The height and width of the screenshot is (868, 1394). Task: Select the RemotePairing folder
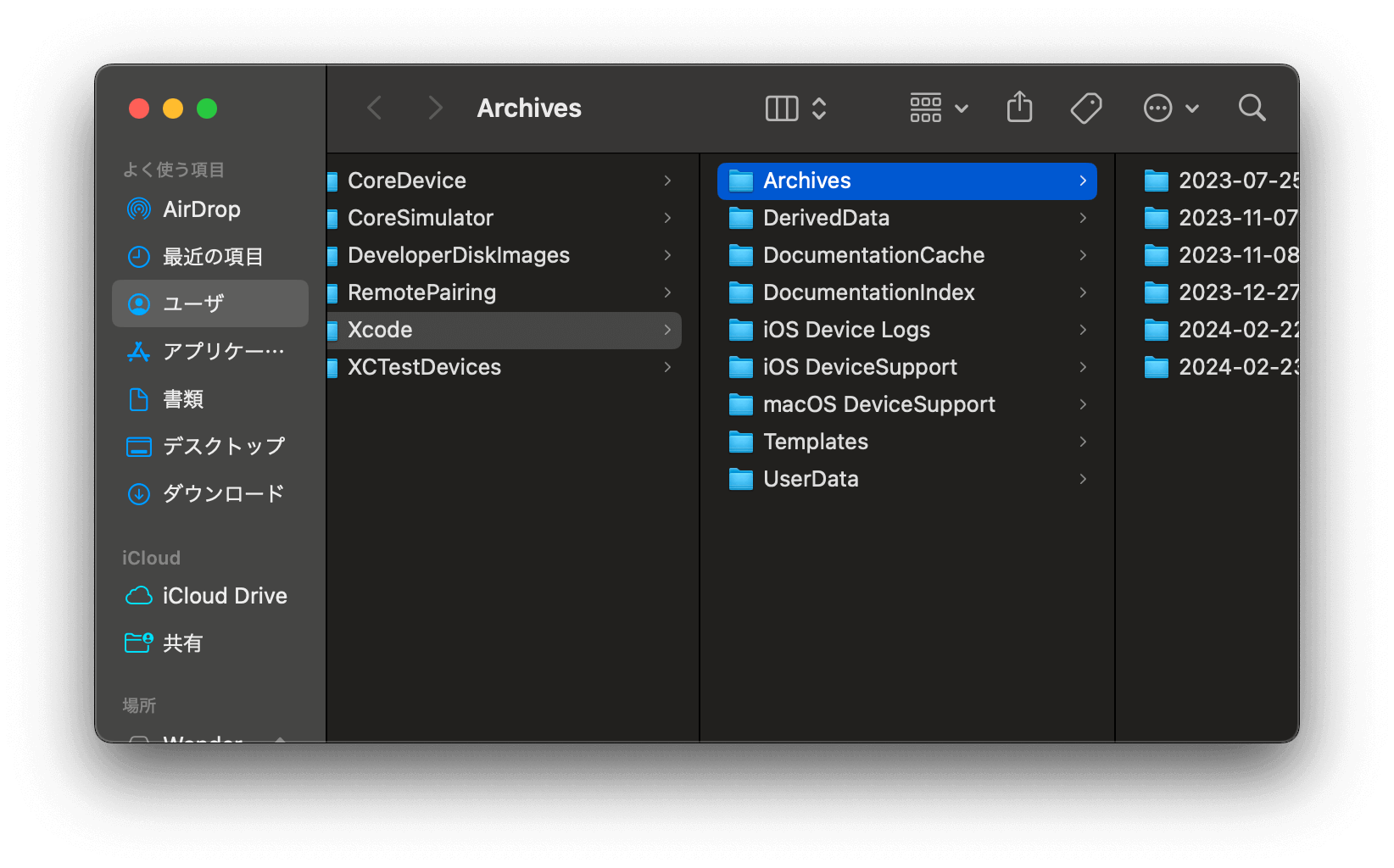[x=505, y=292]
